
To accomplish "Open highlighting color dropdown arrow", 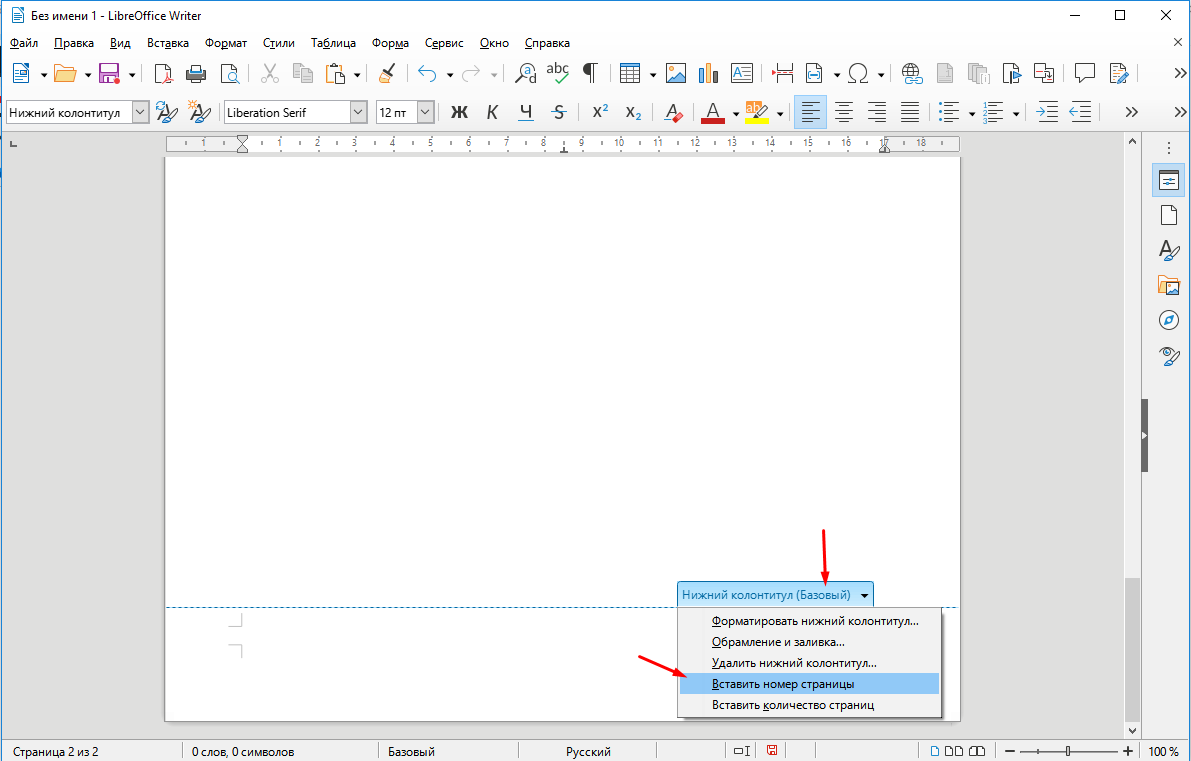I will point(779,115).
